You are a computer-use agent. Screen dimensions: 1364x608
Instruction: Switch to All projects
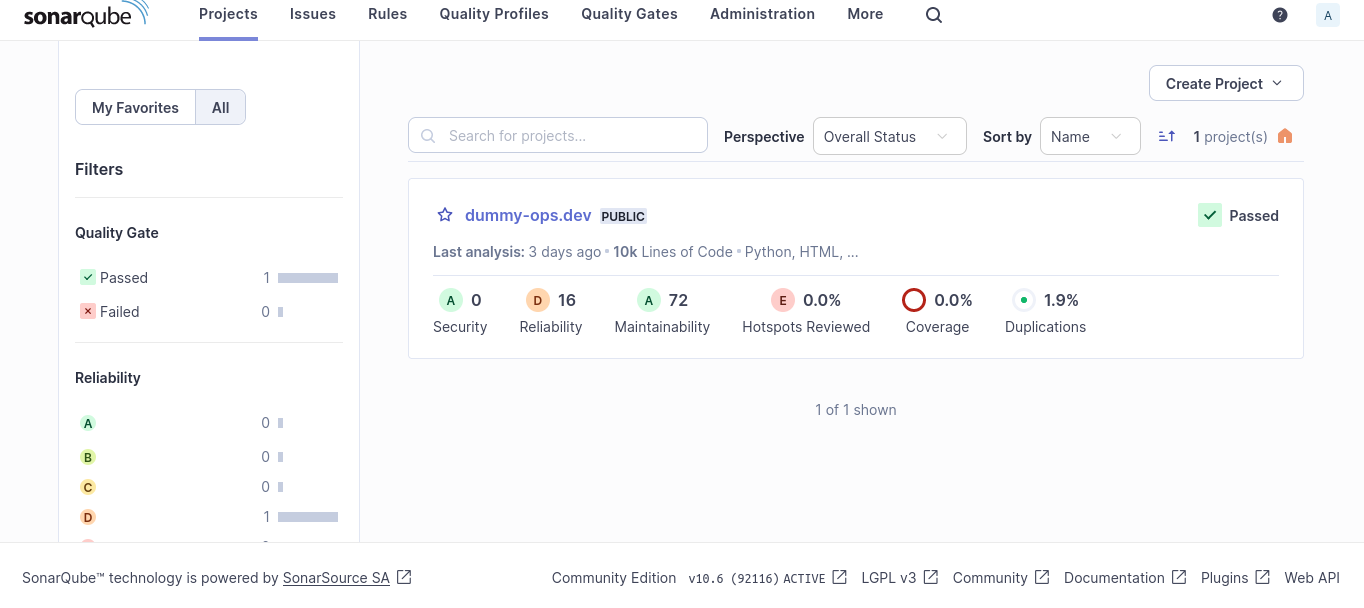[221, 108]
